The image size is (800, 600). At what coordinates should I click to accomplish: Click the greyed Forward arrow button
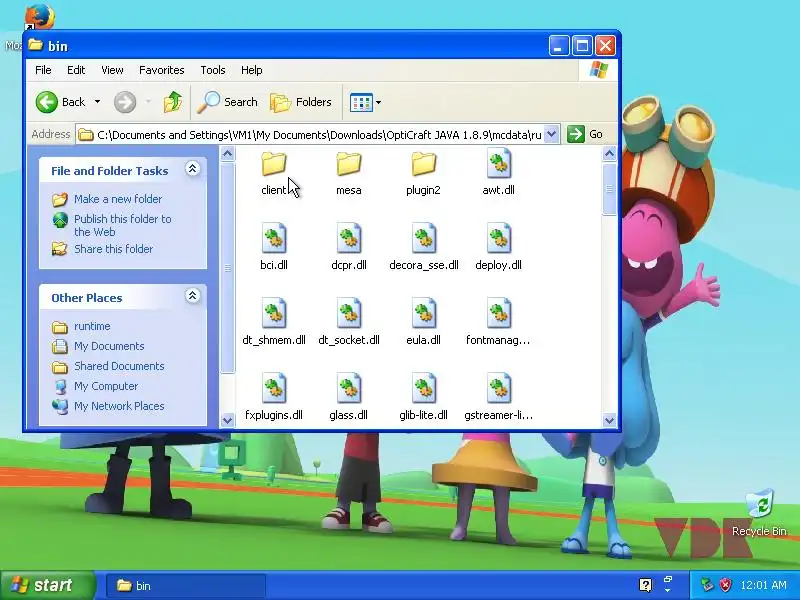click(x=125, y=102)
